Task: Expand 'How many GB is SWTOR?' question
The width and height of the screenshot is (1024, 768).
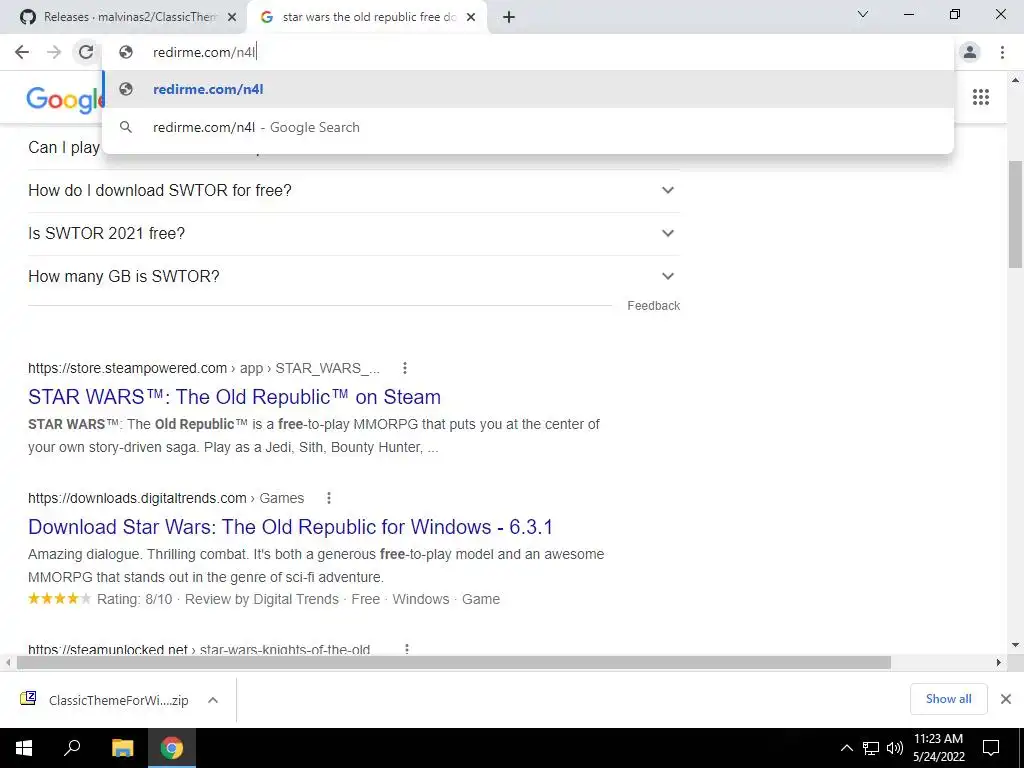Action: click(x=353, y=277)
